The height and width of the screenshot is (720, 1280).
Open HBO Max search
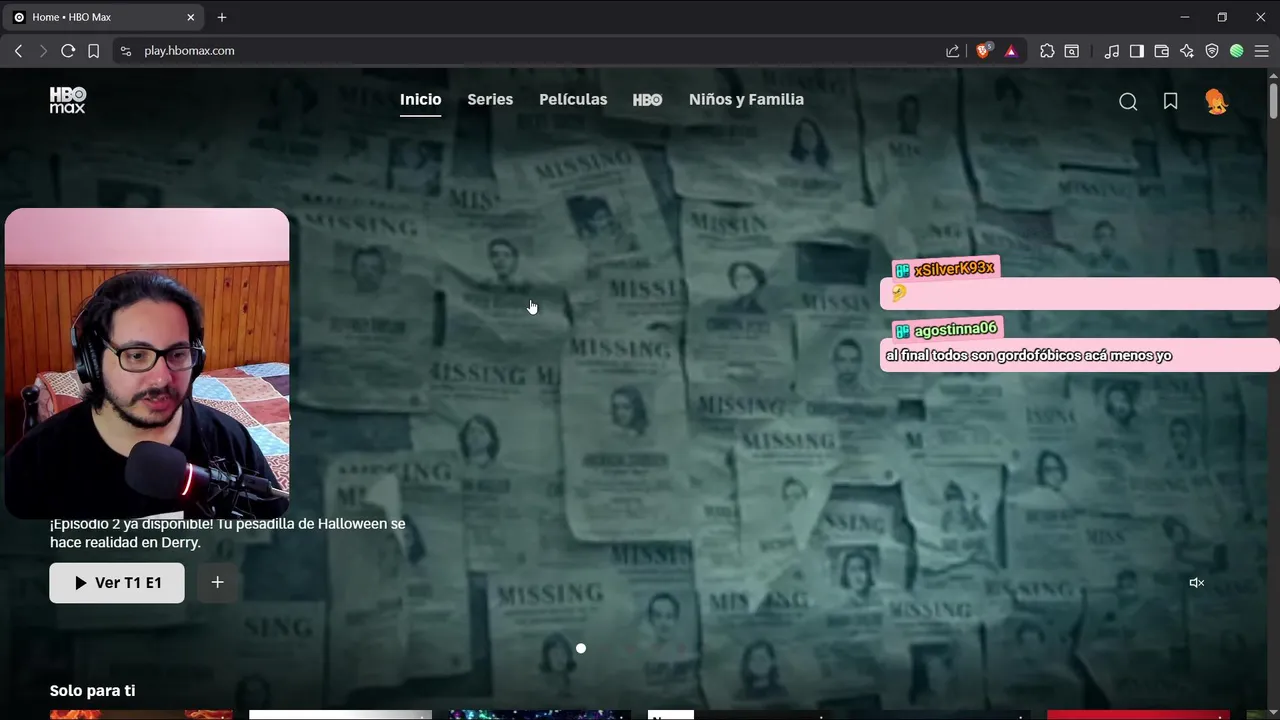click(1128, 101)
